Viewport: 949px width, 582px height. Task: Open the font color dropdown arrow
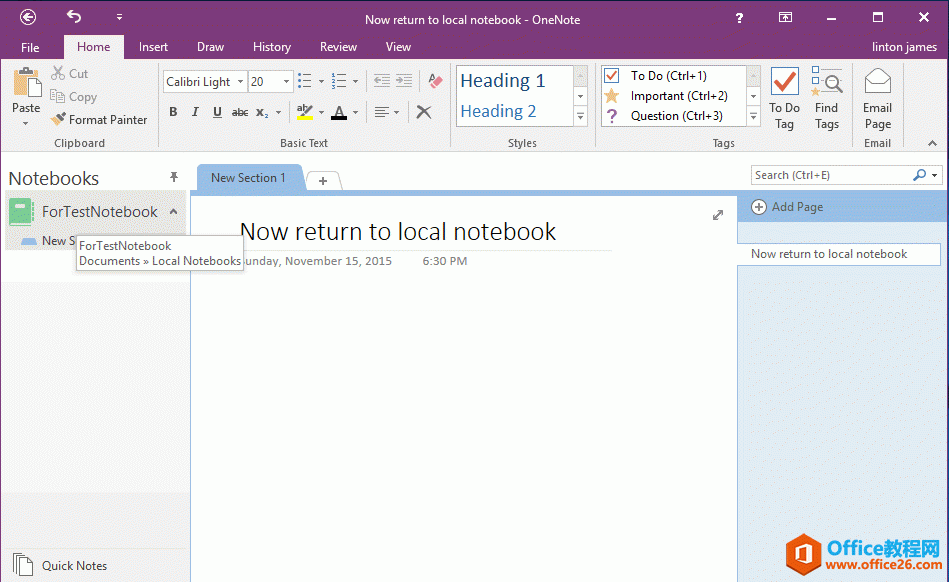354,112
